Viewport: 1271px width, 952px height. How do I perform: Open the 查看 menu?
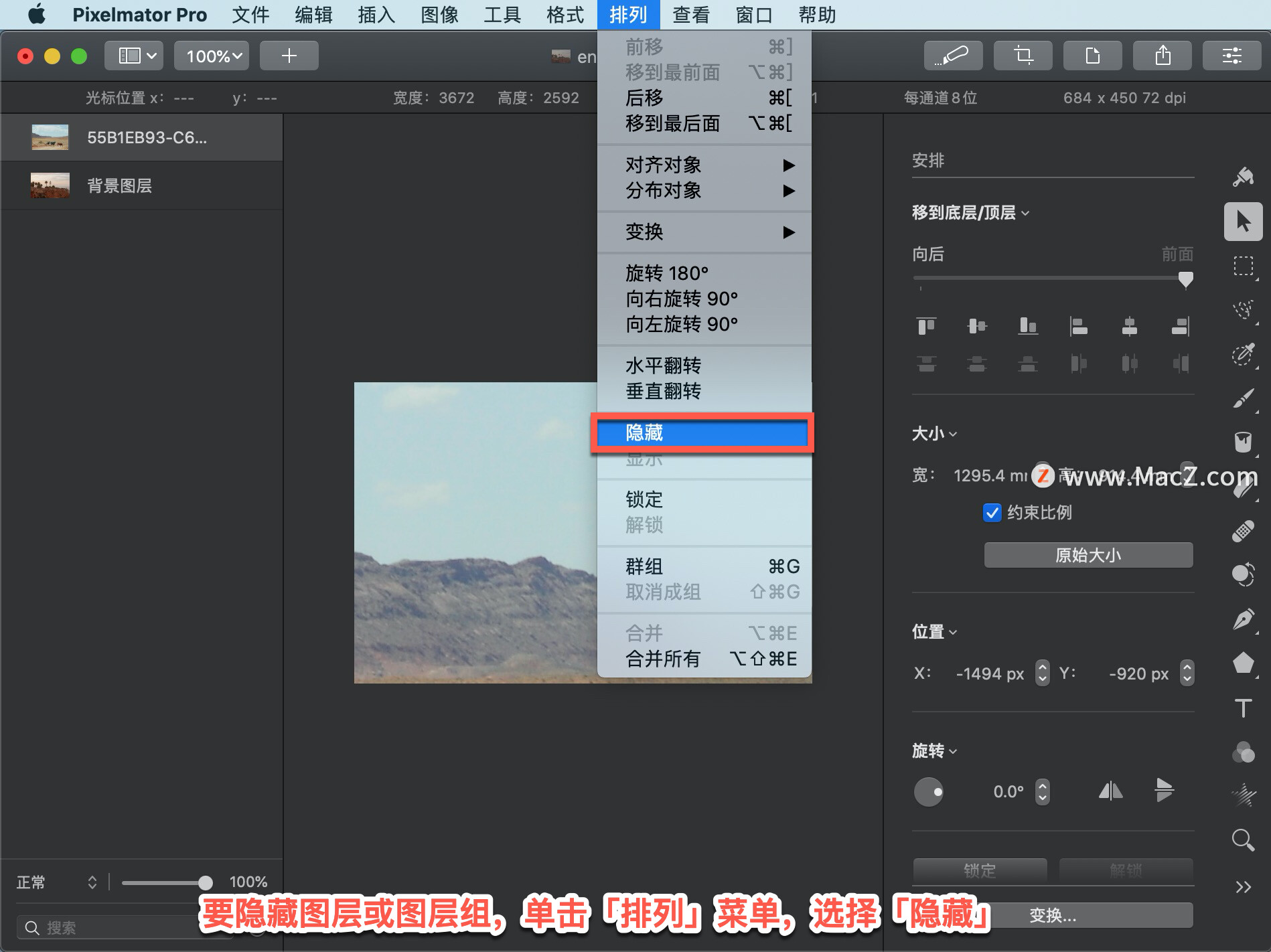691,15
